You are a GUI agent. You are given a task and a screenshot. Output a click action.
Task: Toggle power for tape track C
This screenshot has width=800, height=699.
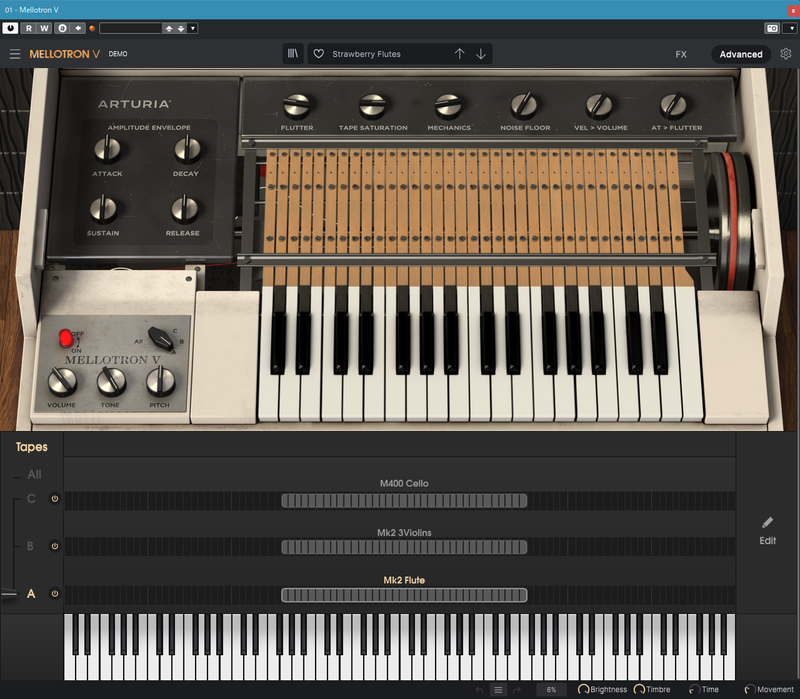coord(55,498)
